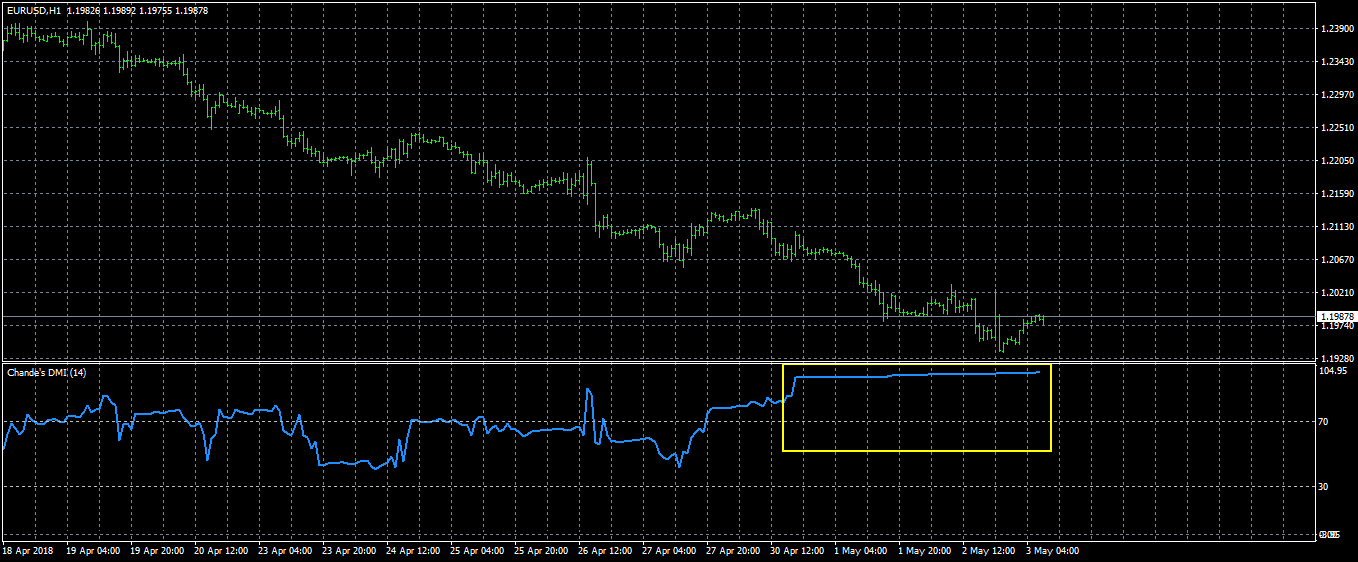
Task: Click the 27 Apr 20:00 time label
Action: coord(734,551)
